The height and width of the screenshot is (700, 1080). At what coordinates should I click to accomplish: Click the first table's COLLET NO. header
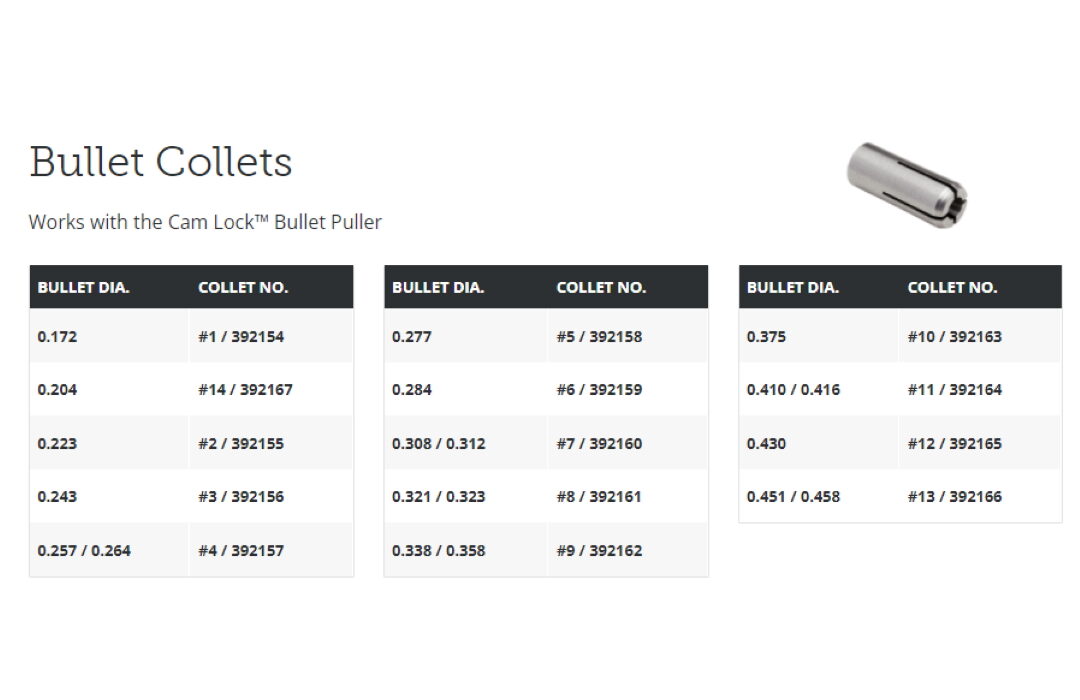pos(243,287)
